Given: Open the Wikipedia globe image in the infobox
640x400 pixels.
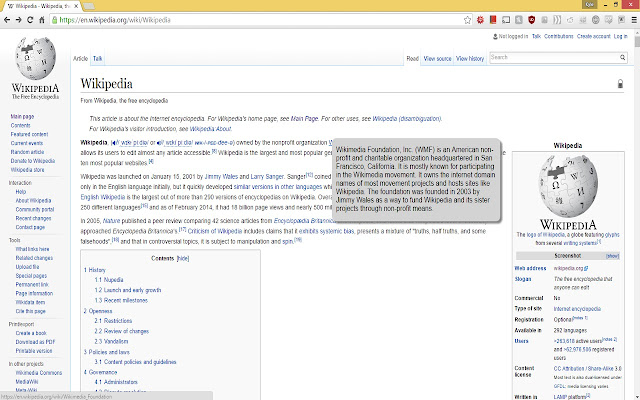Looking at the screenshot, I should tap(568, 186).
